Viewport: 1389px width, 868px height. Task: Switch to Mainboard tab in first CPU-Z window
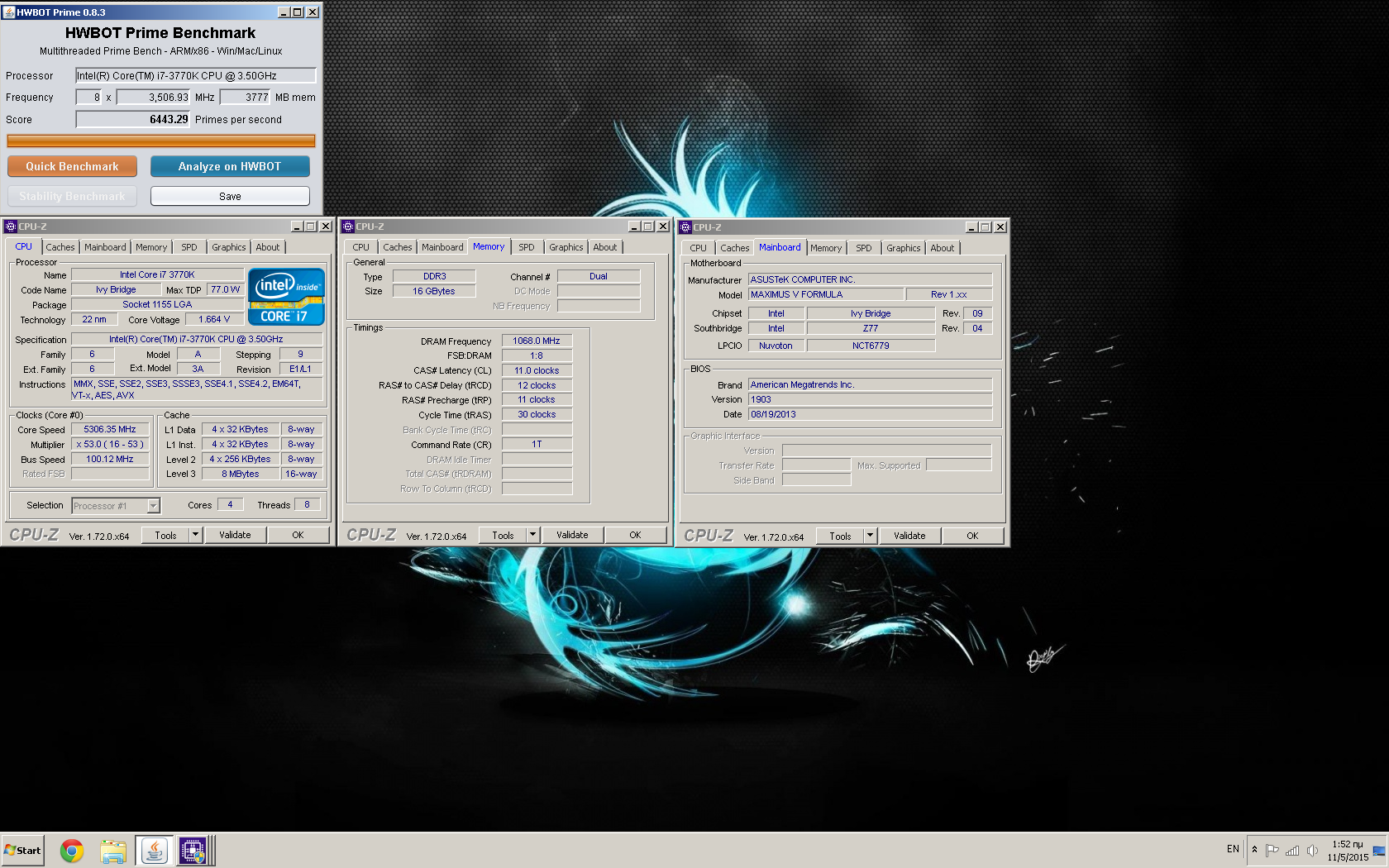coord(105,247)
